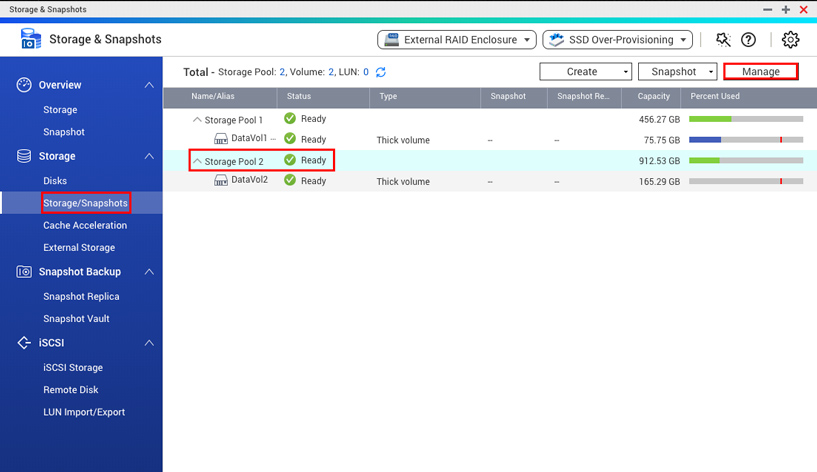
Task: Click the 456.27 GB capacity value
Action: click(659, 119)
